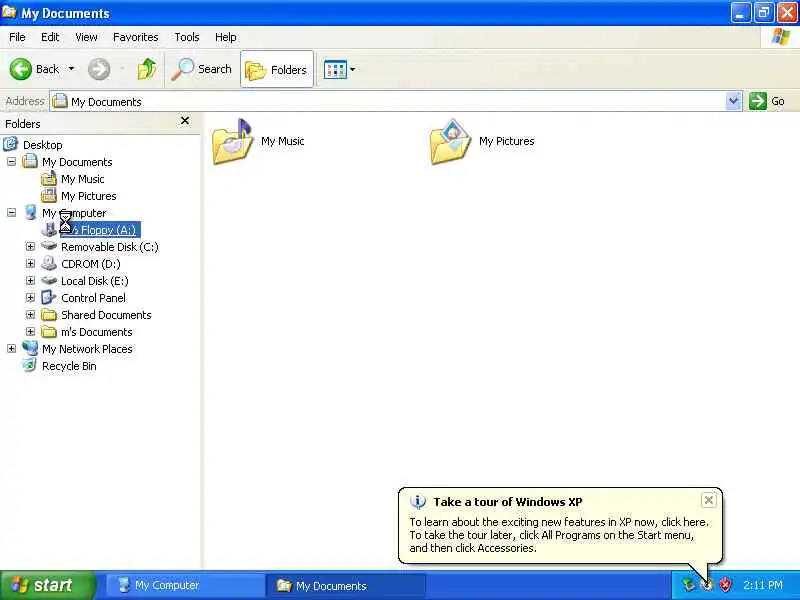The image size is (800, 600).
Task: Click the My Documents address bar icon
Action: click(x=60, y=101)
